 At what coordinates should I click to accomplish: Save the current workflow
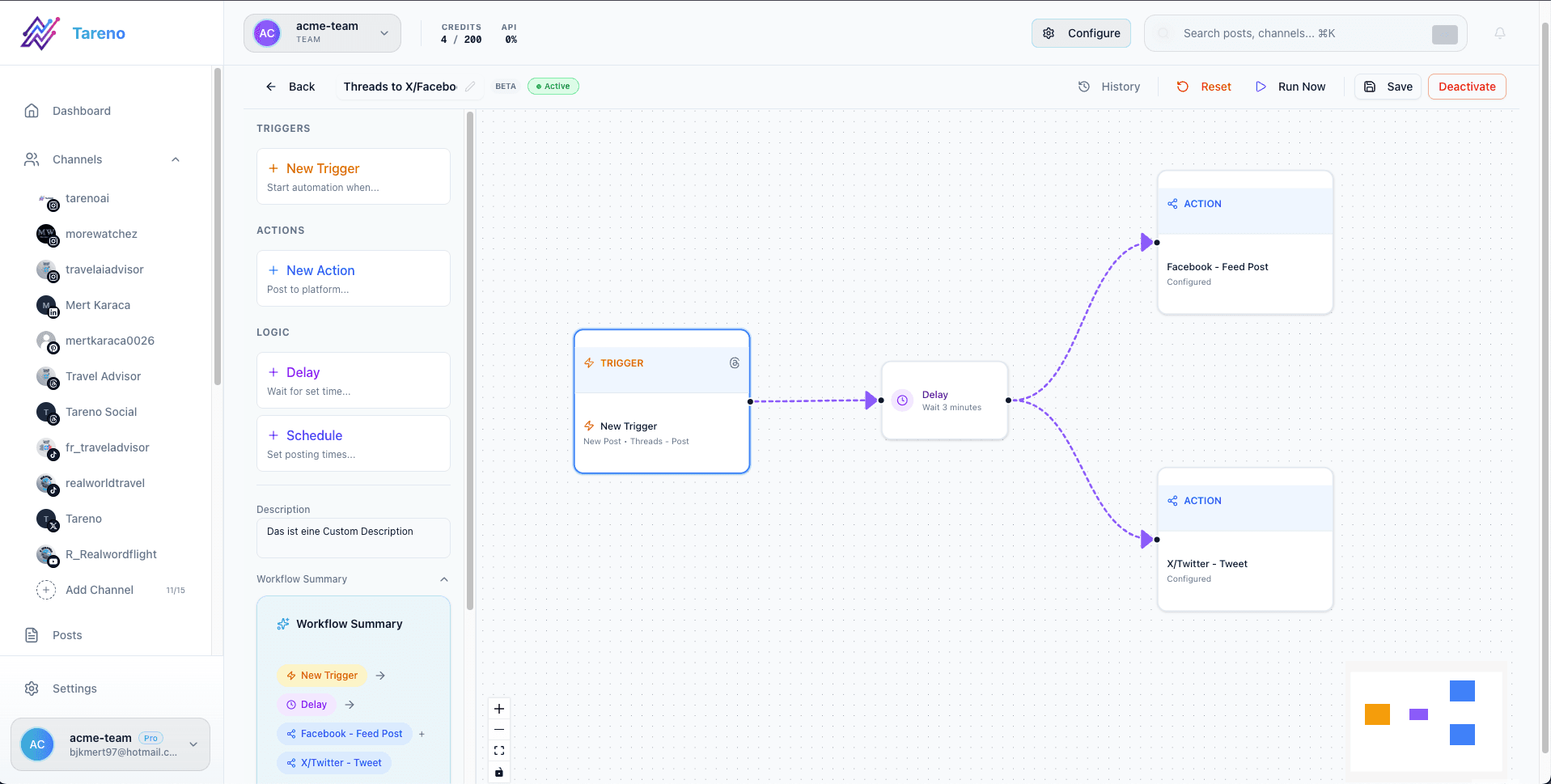pos(1387,86)
